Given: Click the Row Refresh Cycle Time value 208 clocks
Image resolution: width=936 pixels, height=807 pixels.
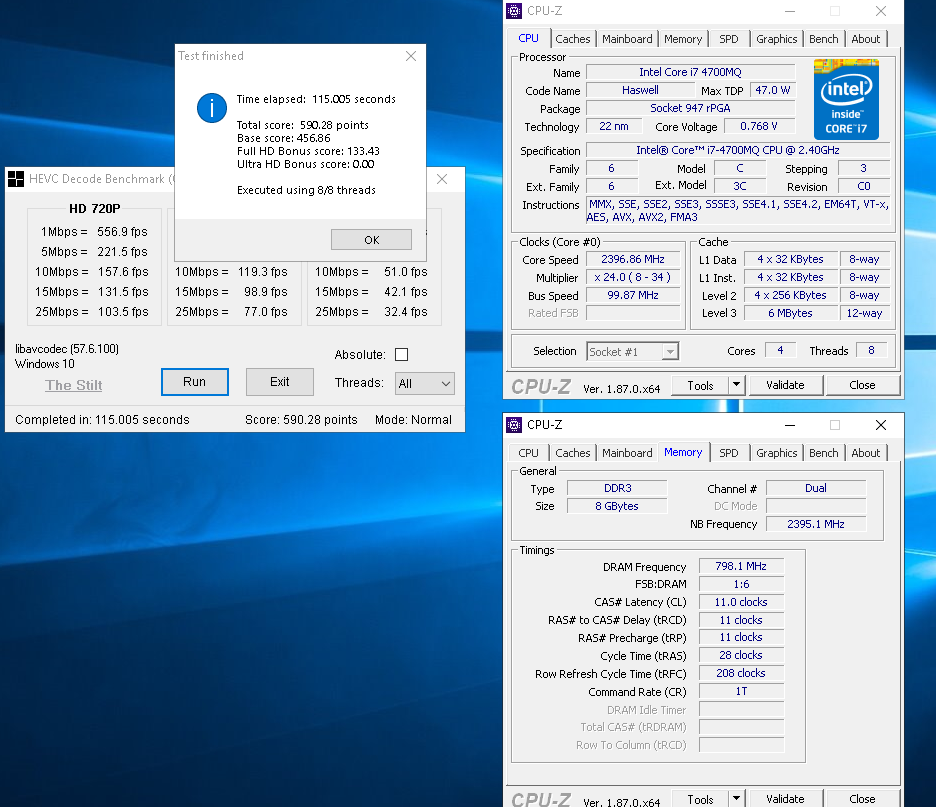Looking at the screenshot, I should point(741,673).
